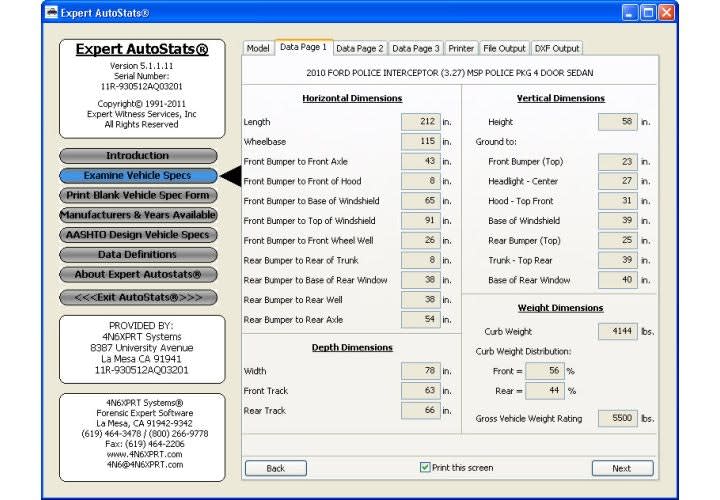The height and width of the screenshot is (500, 720).
Task: Click the Expert AutoStats title bar icon
Action: [53, 13]
